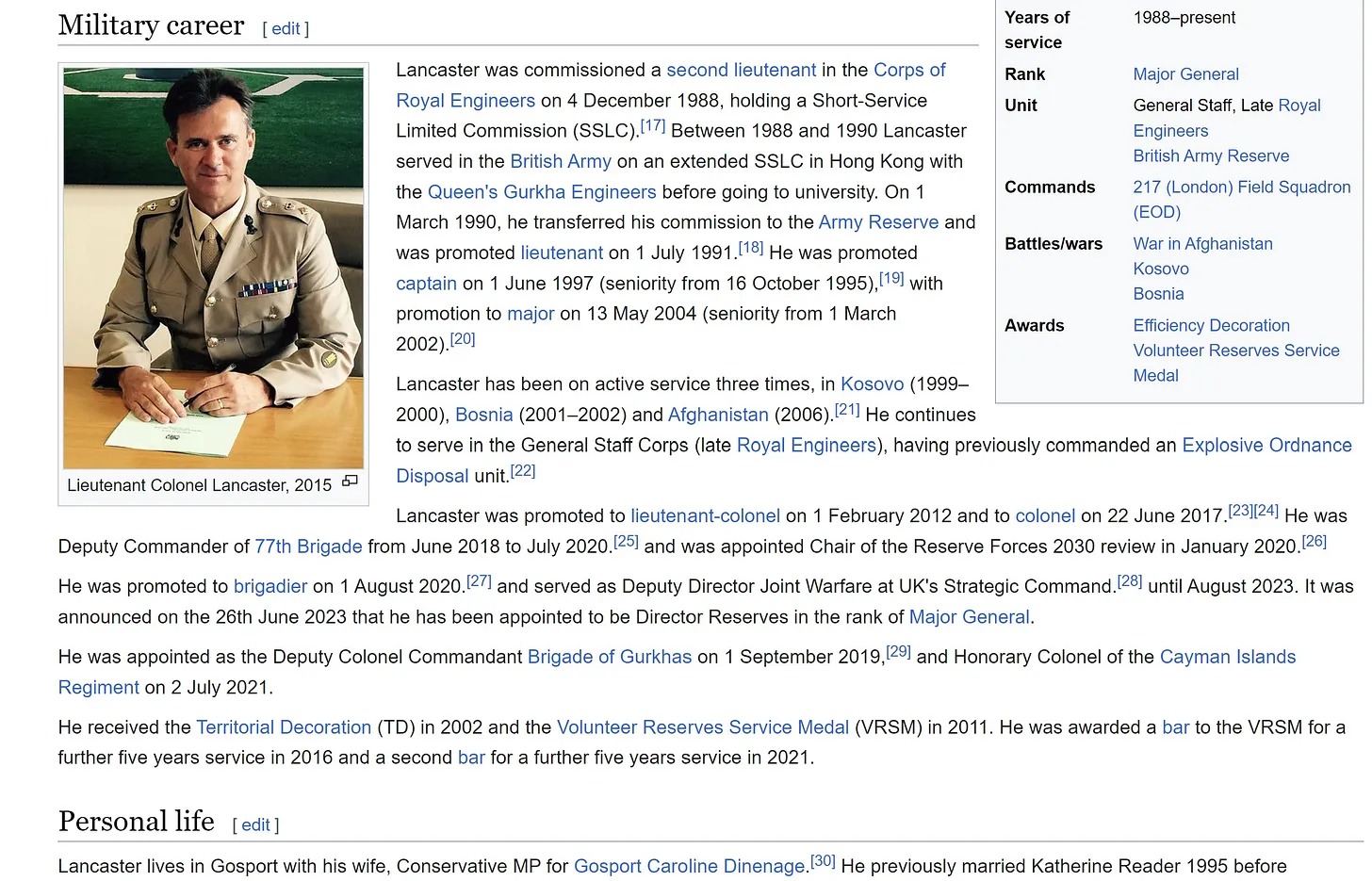The width and height of the screenshot is (1372, 881).
Task: Open citation reference 30
Action: [823, 861]
